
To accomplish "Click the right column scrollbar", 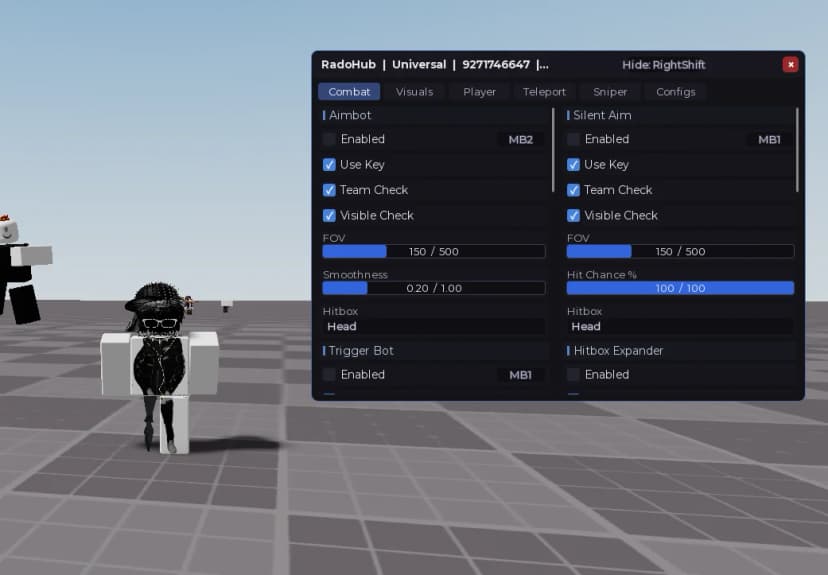I will tap(797, 150).
